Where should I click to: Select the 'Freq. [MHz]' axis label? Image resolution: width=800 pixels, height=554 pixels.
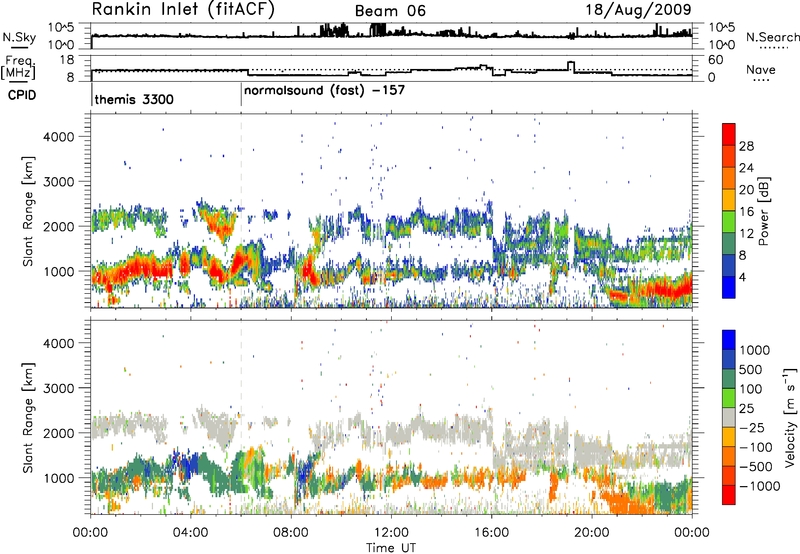click(x=18, y=68)
